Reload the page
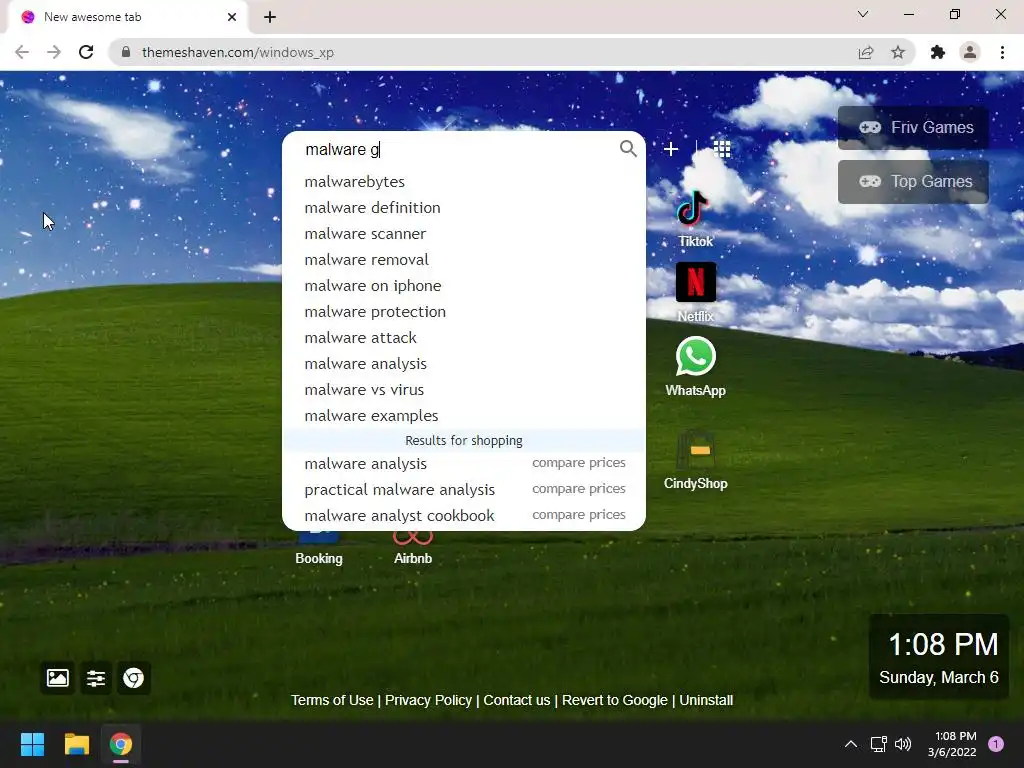The width and height of the screenshot is (1024, 768). pos(86,52)
